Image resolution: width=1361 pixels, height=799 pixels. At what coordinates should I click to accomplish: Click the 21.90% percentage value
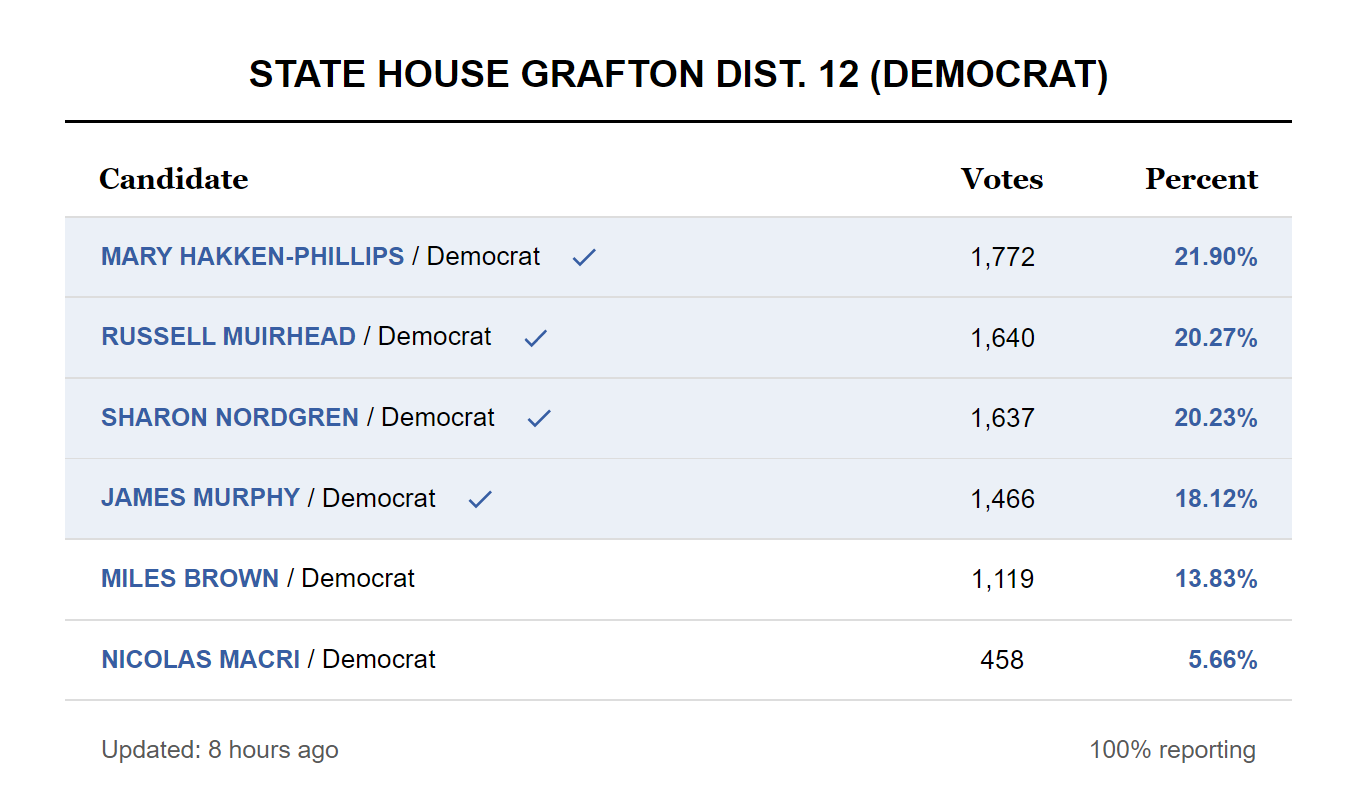(x=1215, y=257)
